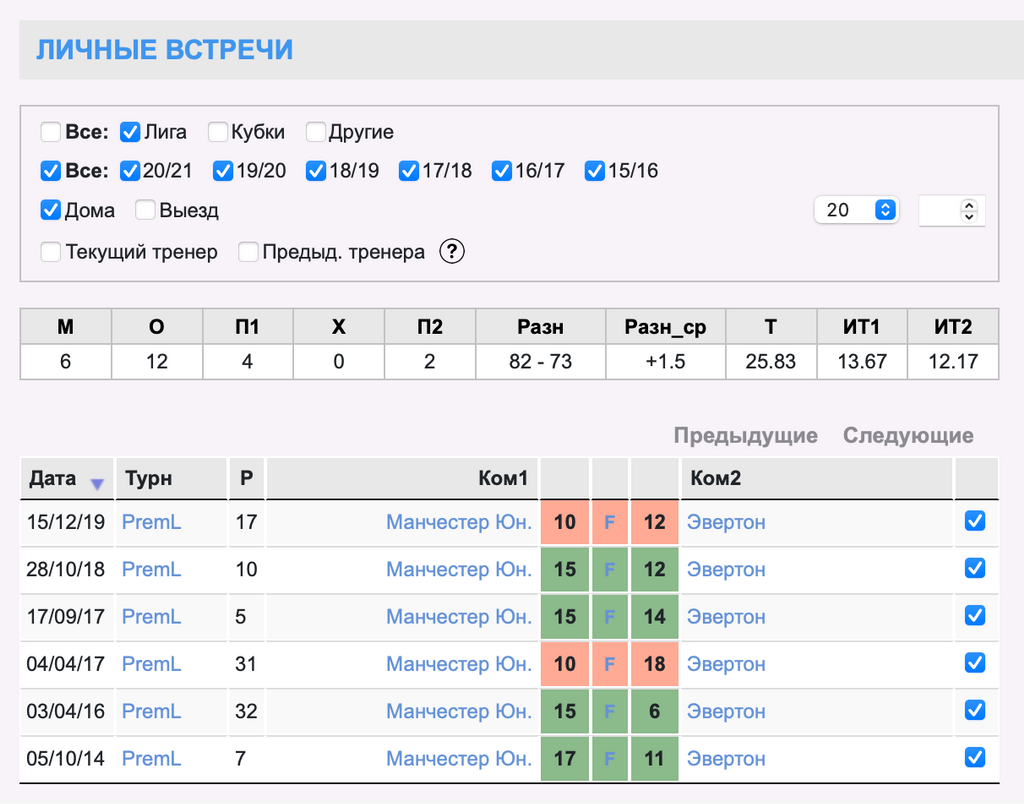The image size is (1024, 804).
Task: Click the score 17 in the 05/10/14 row
Action: 565,759
